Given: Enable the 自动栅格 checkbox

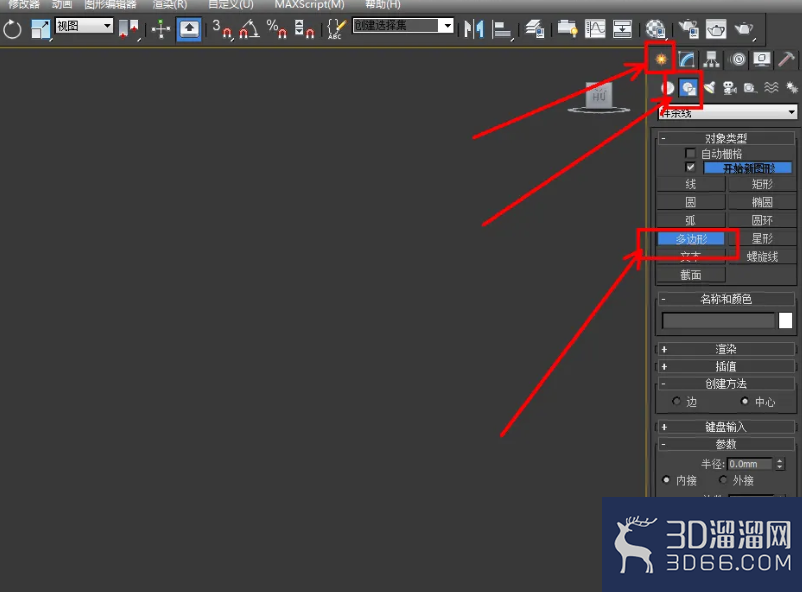Looking at the screenshot, I should [x=690, y=153].
